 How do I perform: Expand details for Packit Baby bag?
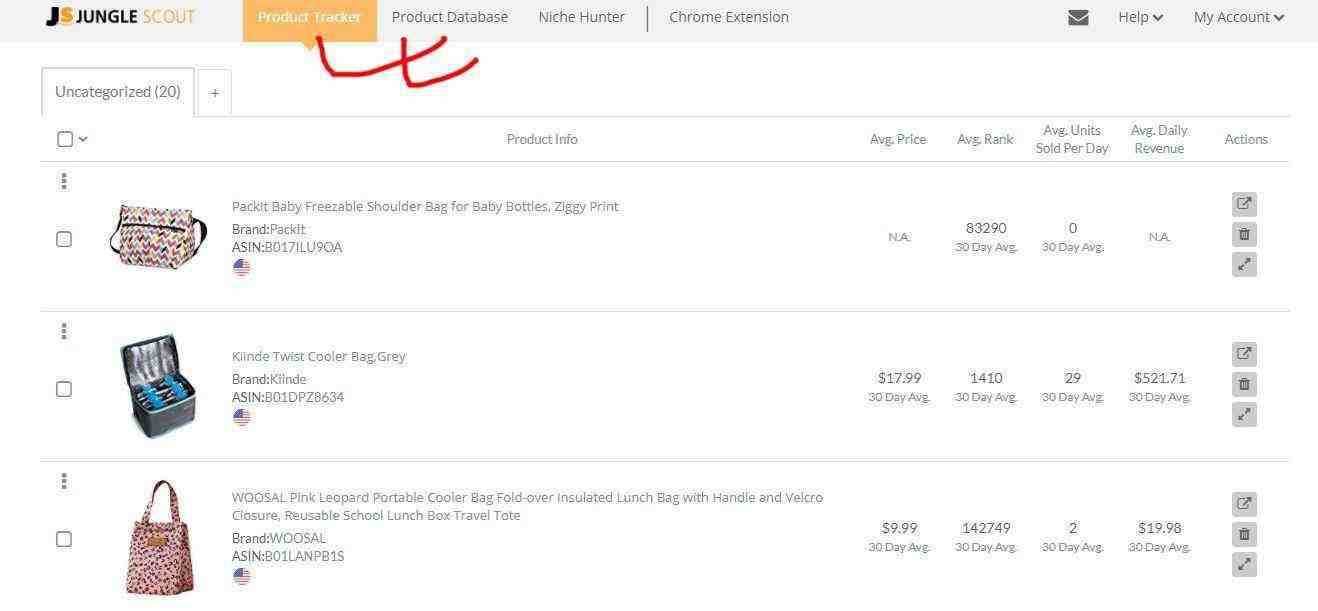pyautogui.click(x=1244, y=264)
